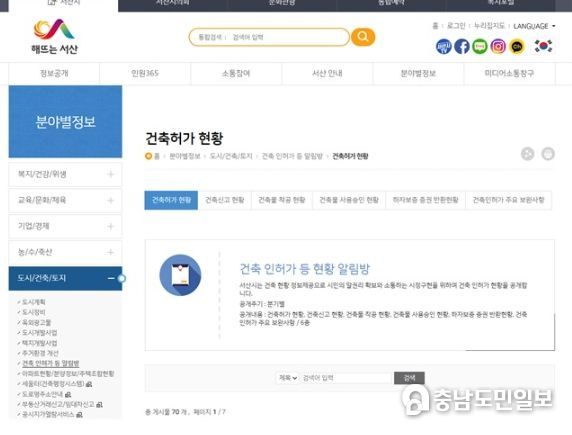
Task: Open the 도시계획 sidebar link
Action: (34, 302)
